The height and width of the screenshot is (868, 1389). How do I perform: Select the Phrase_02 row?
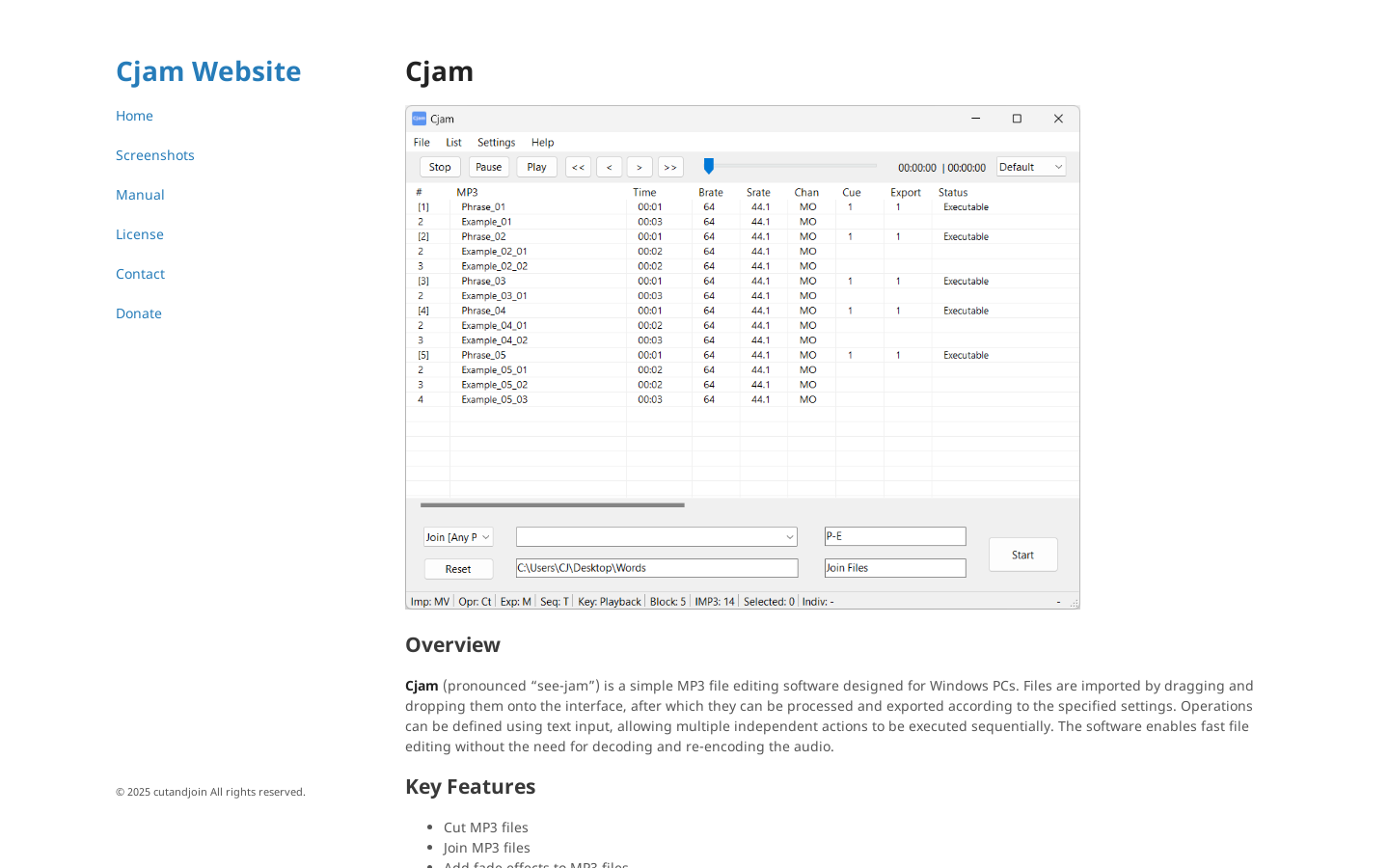pos(743,236)
